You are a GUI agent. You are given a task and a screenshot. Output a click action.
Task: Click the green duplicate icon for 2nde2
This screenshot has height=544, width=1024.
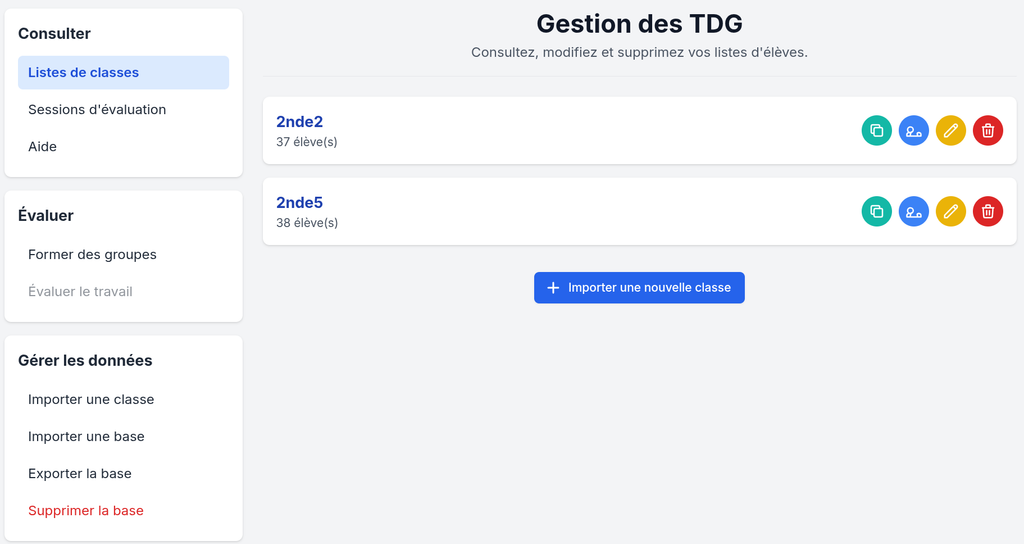[x=876, y=130]
